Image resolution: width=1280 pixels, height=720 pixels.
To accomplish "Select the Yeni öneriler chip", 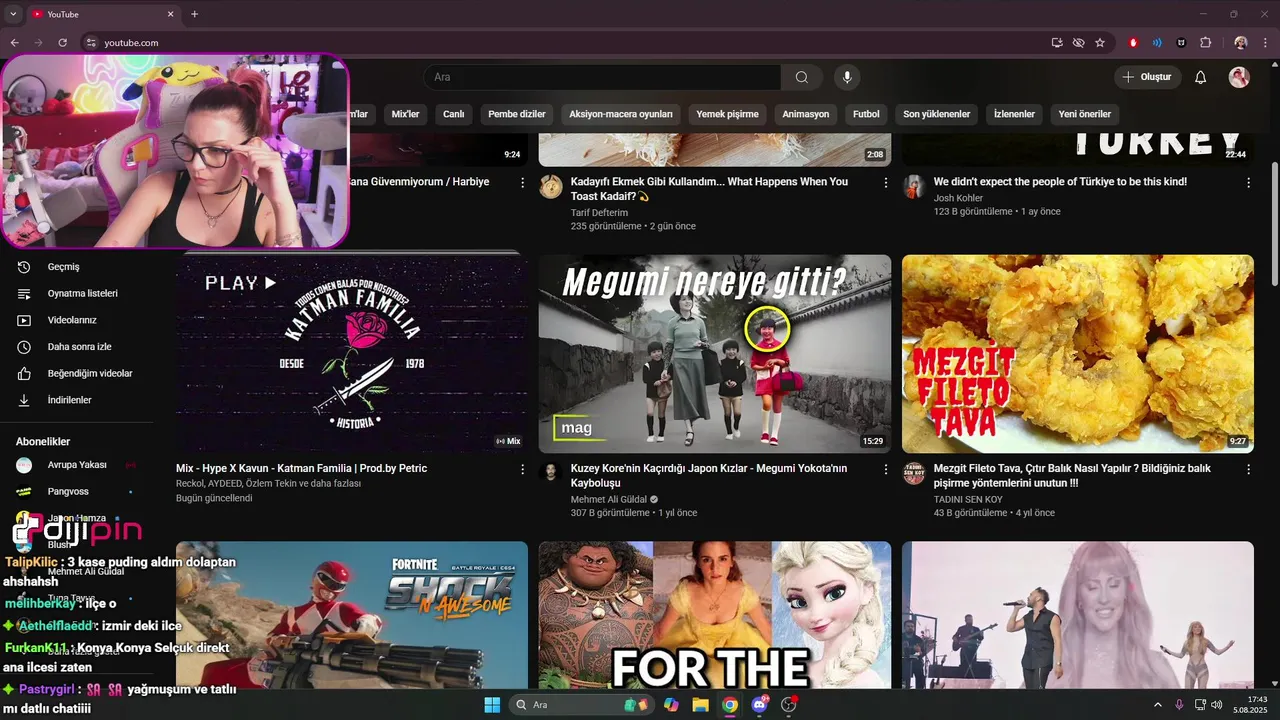I will pos(1085,114).
